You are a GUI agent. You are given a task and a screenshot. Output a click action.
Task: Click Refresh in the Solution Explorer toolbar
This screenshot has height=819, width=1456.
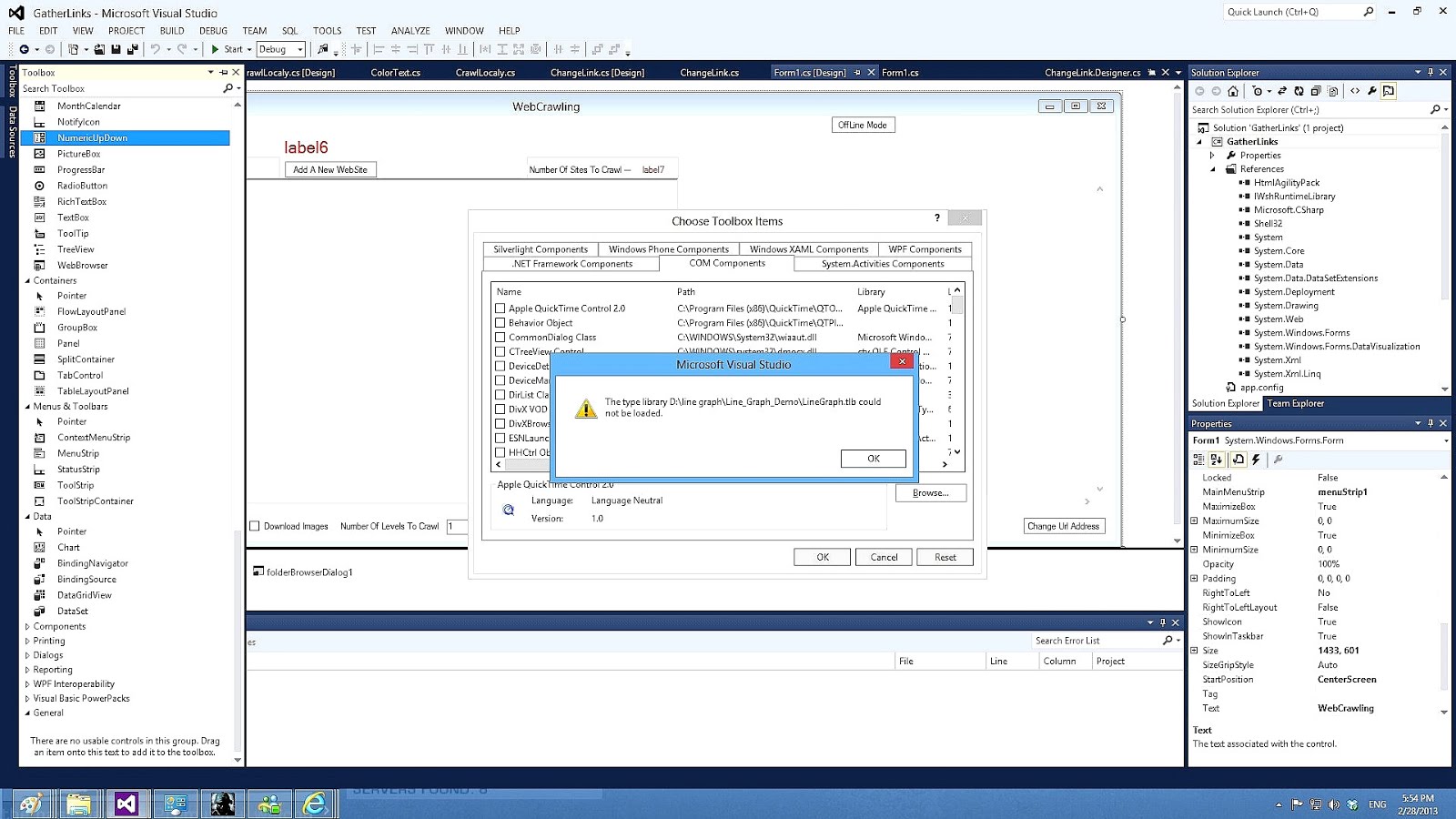1299,91
